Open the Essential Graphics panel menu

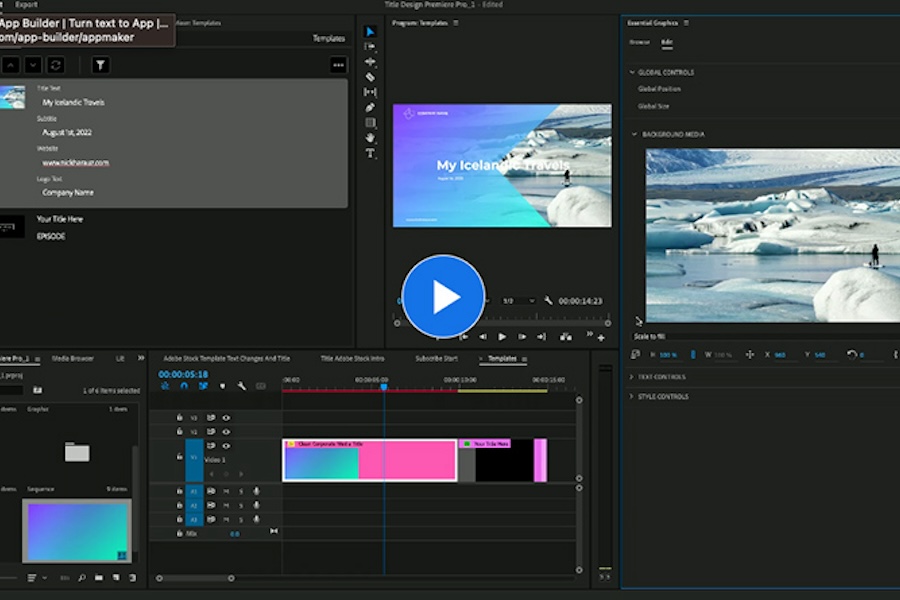point(686,23)
